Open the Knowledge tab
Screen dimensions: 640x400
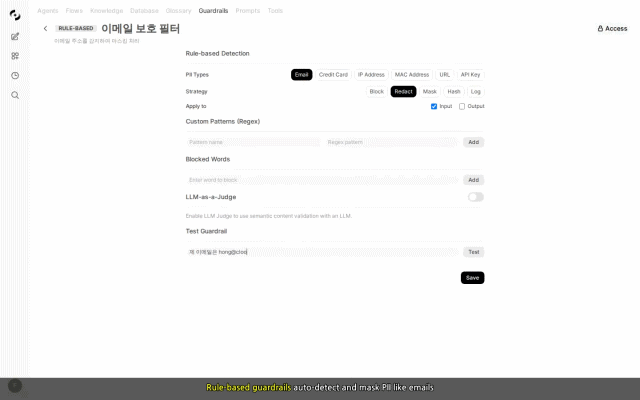(x=106, y=10)
